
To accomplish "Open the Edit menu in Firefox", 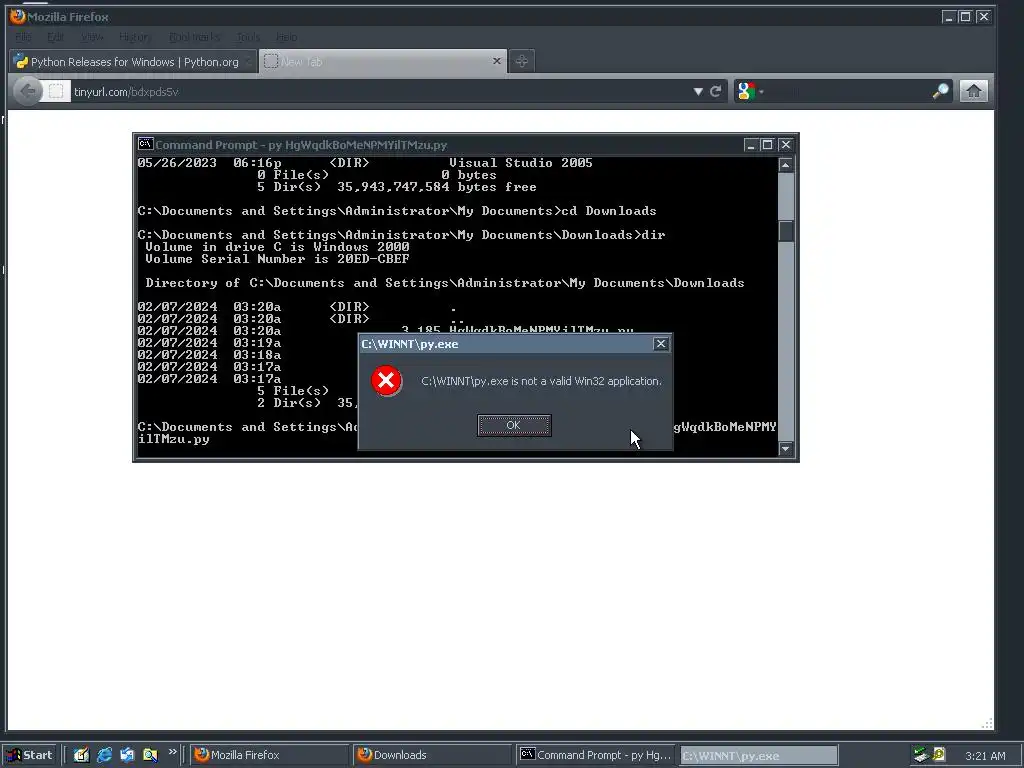I will pyautogui.click(x=56, y=37).
